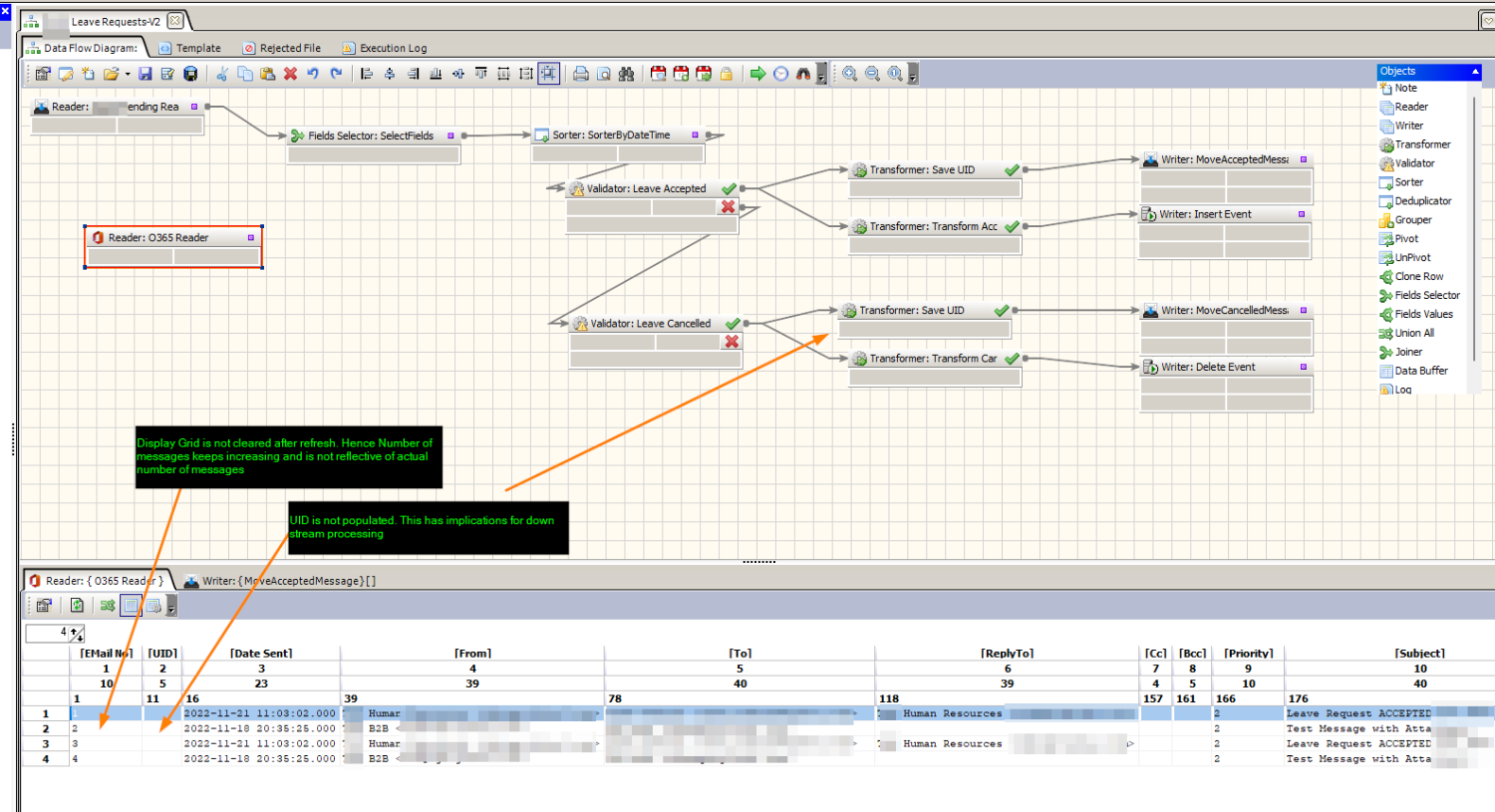This screenshot has height=812, width=1495.
Task: Open the properties toolbar icon at far left
Action: click(43, 74)
